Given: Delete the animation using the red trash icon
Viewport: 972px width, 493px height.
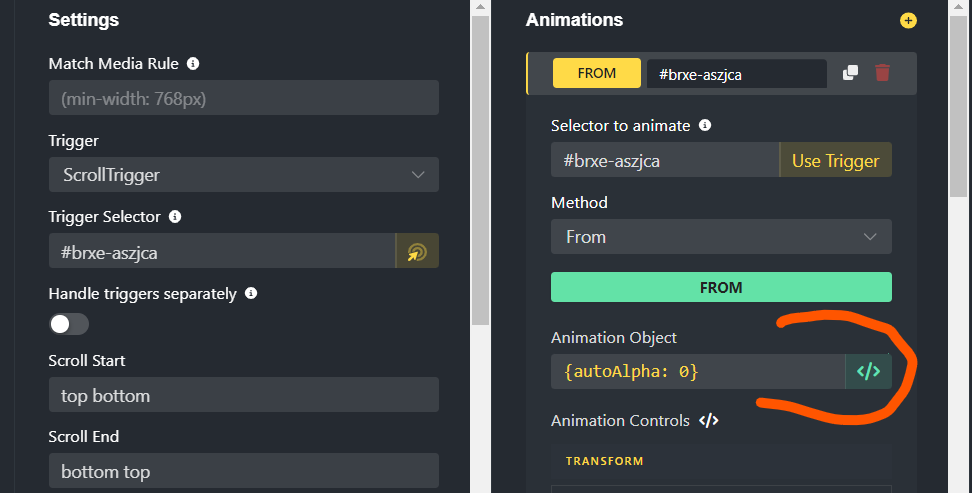Looking at the screenshot, I should pyautogui.click(x=882, y=73).
